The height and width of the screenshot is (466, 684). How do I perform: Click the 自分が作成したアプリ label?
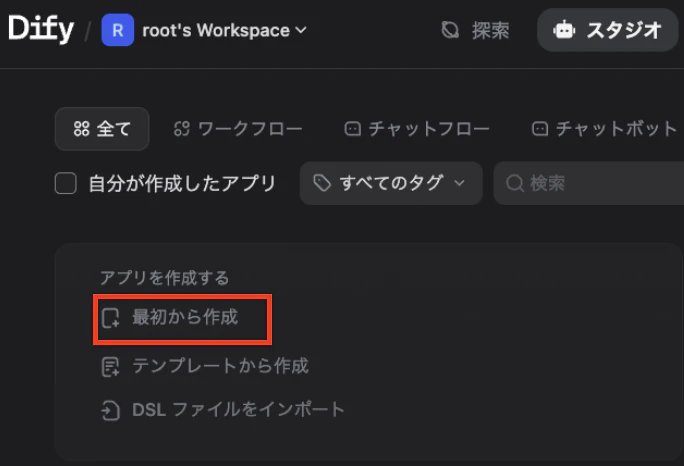coord(182,183)
